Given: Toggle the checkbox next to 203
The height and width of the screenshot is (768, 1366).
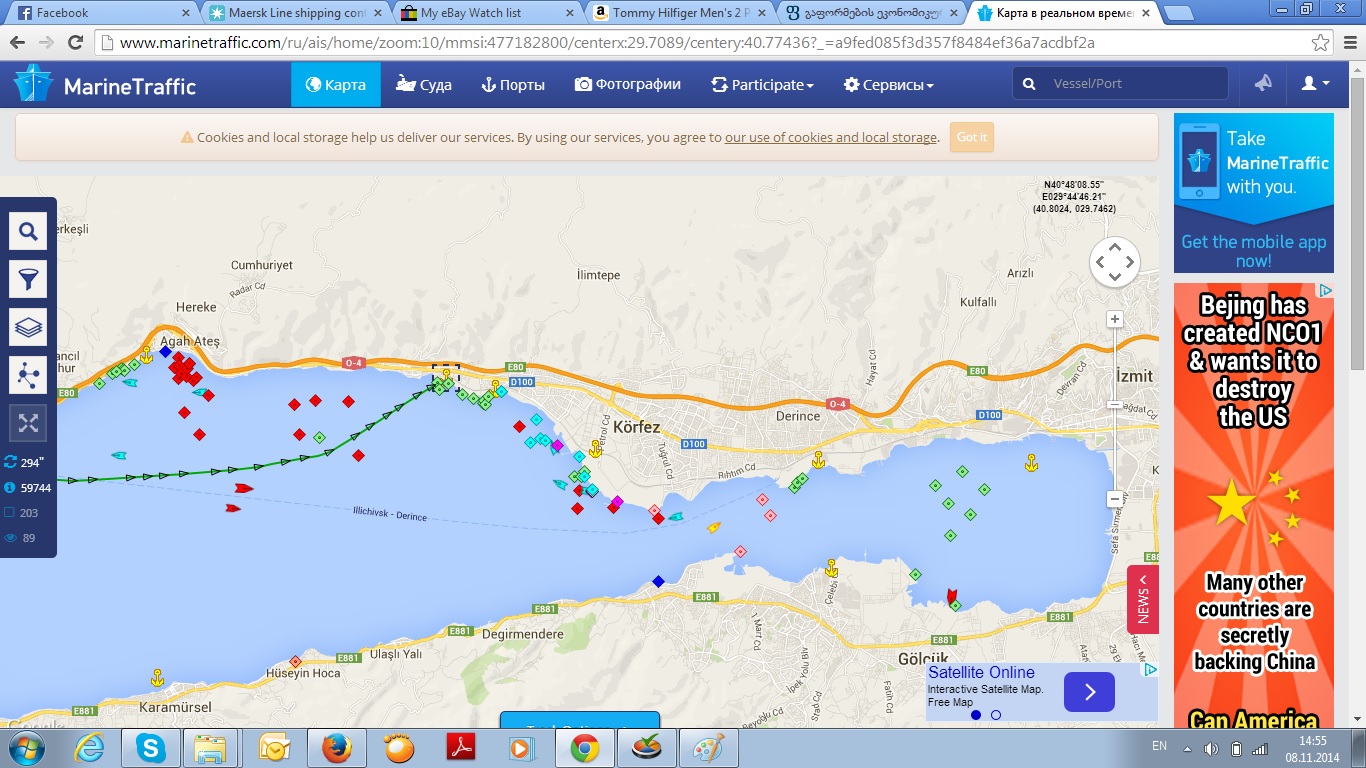Looking at the screenshot, I should tap(10, 513).
